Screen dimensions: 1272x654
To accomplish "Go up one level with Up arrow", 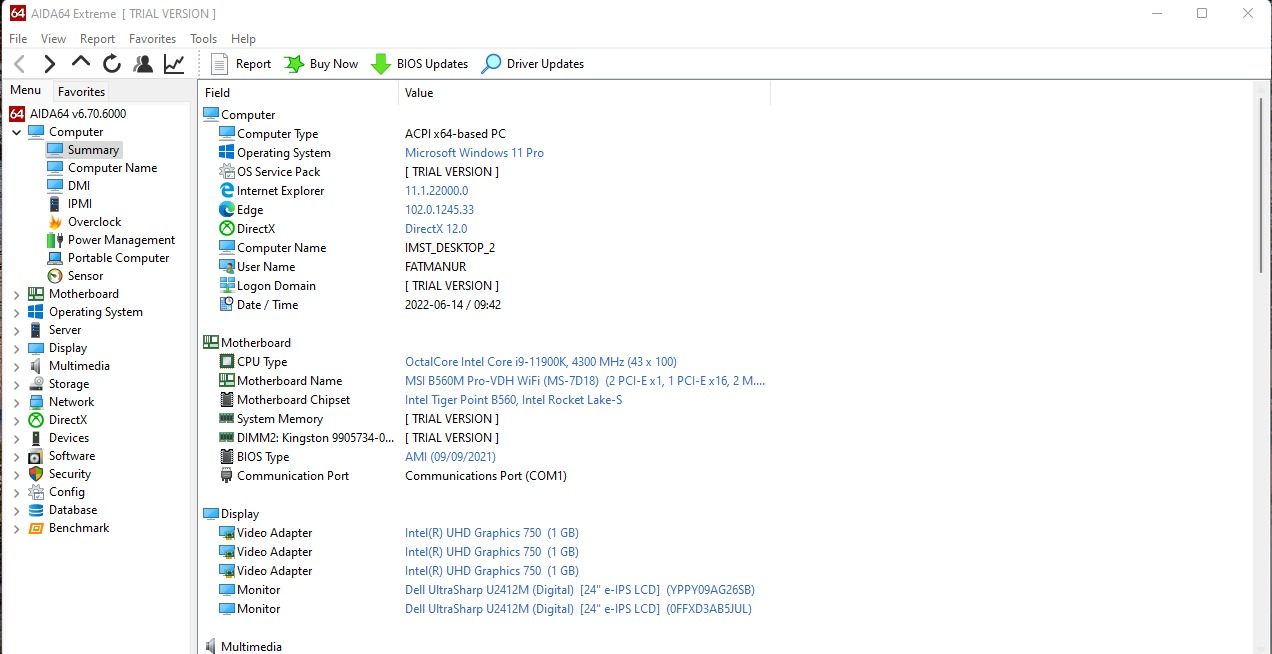I will click(x=81, y=63).
